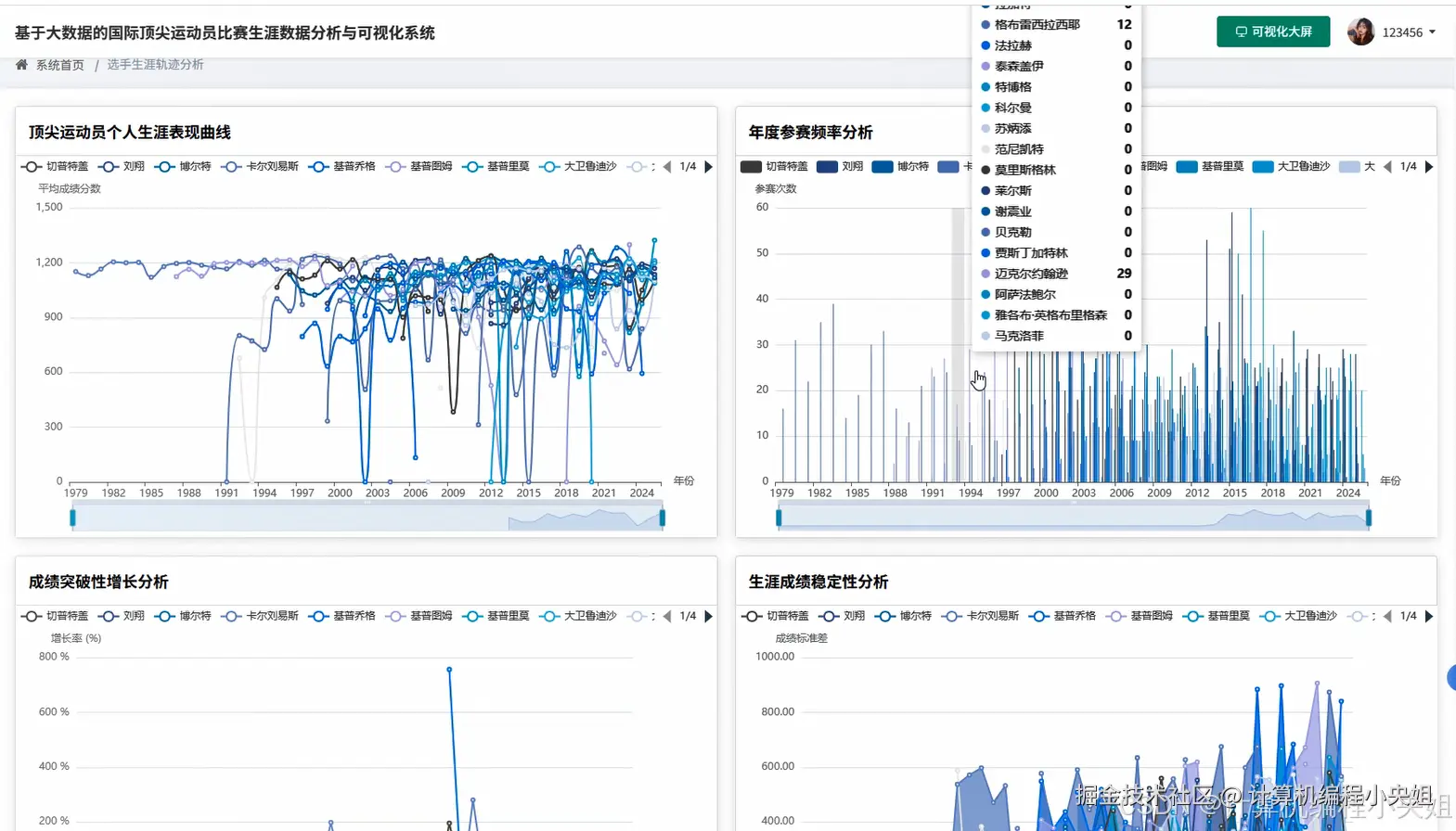Toggle 基普乔格 in 顶尖运动员个人生涯表现曲线 legend

click(342, 167)
